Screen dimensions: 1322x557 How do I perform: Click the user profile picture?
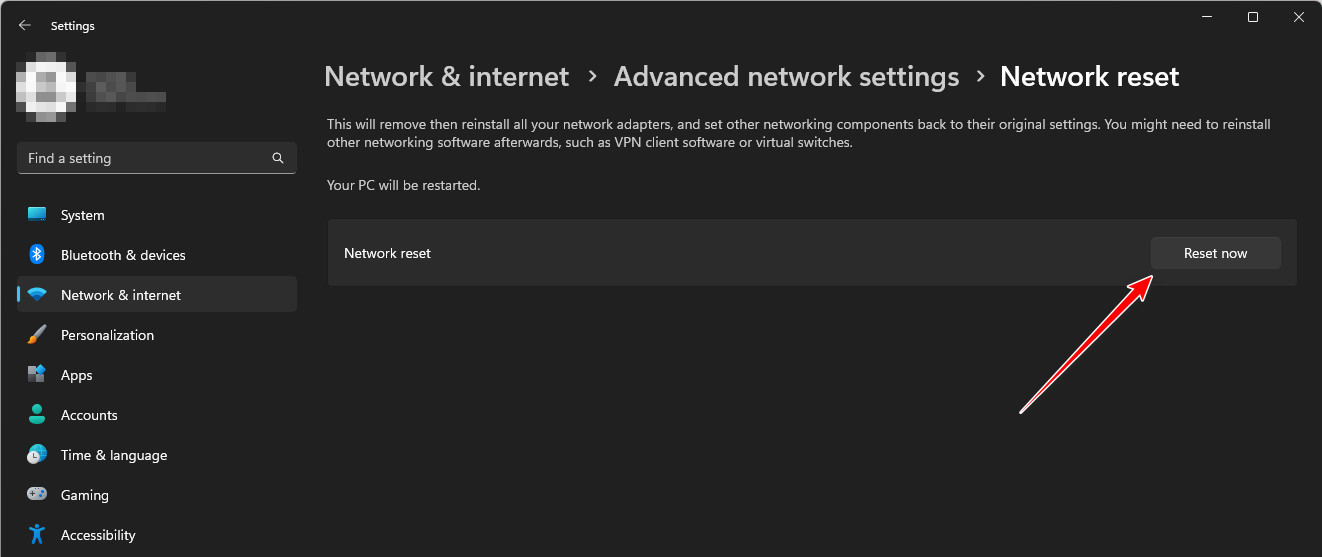coord(46,88)
